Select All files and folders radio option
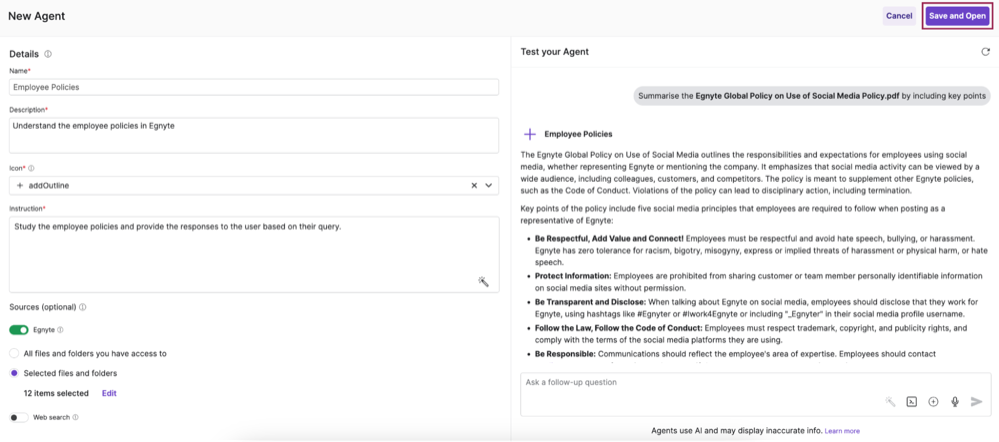999x442 pixels. [15, 353]
